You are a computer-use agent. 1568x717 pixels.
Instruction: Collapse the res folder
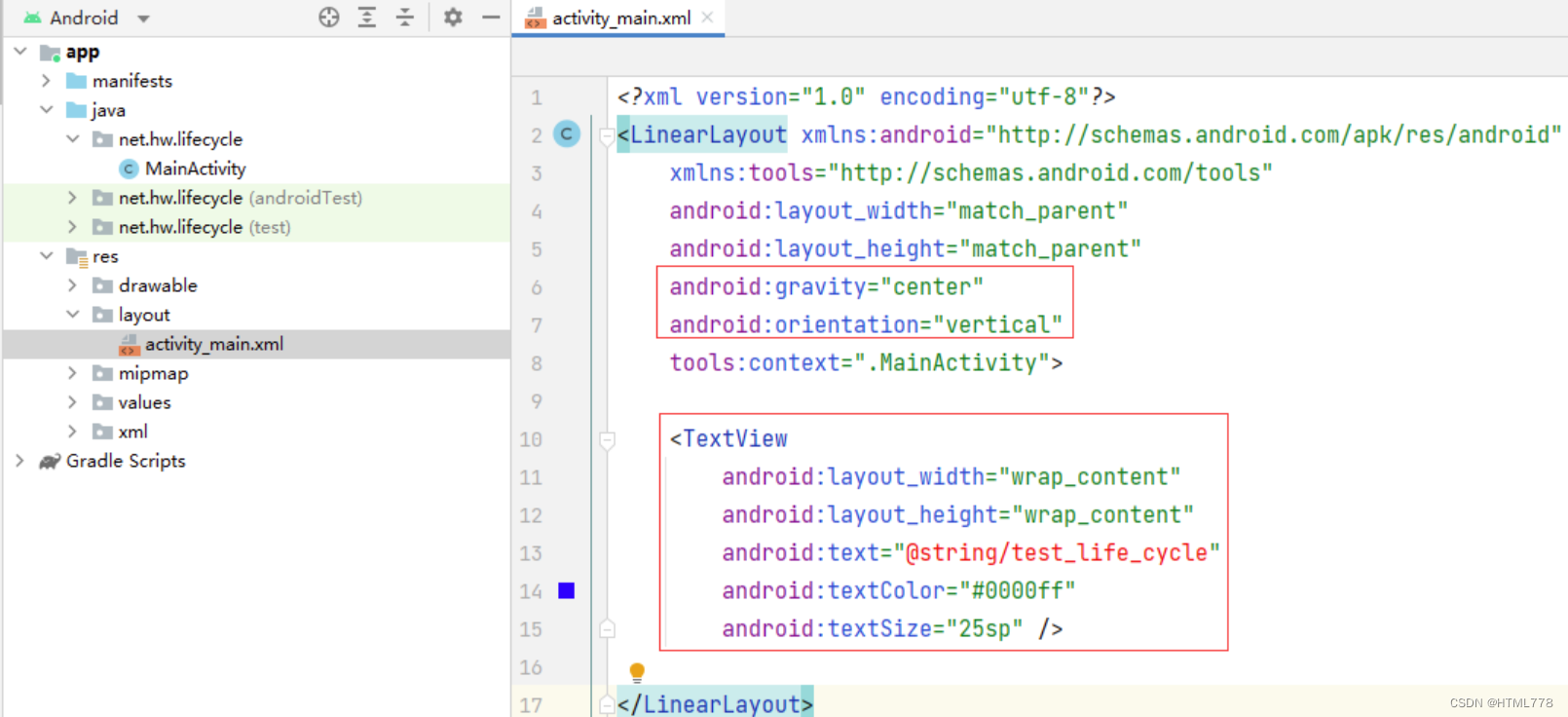[46, 255]
